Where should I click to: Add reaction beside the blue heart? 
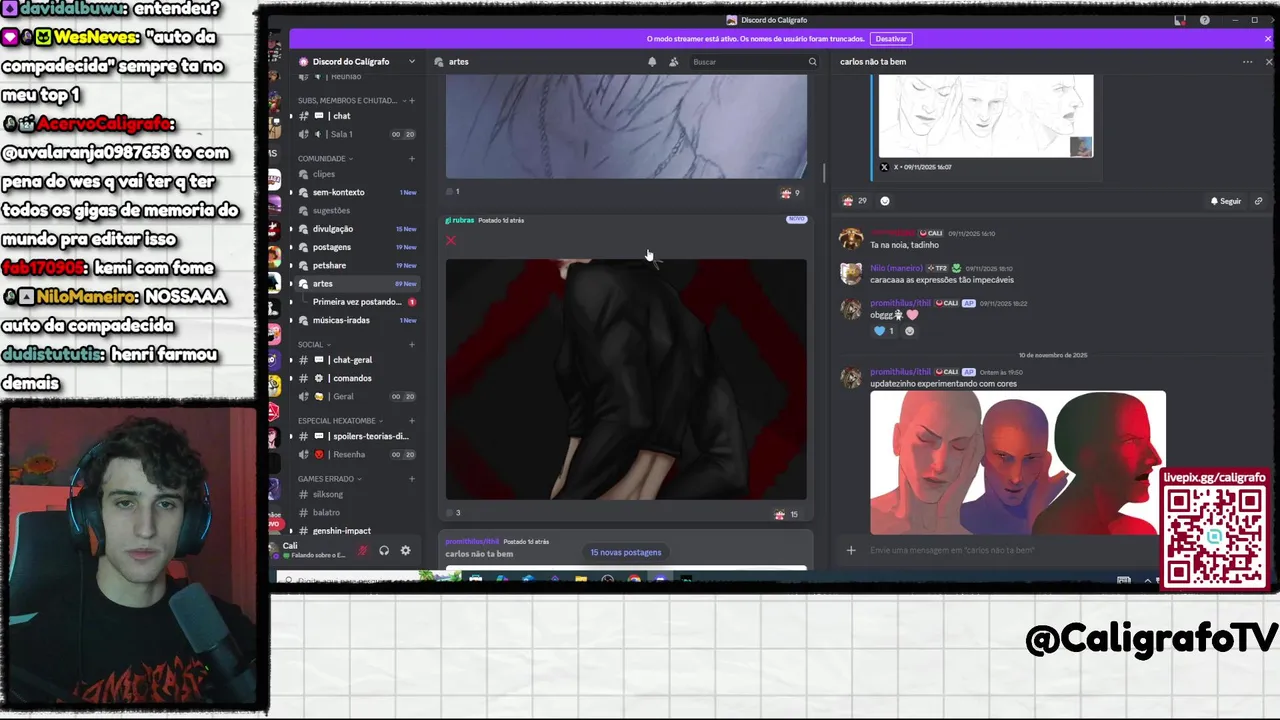pos(909,331)
